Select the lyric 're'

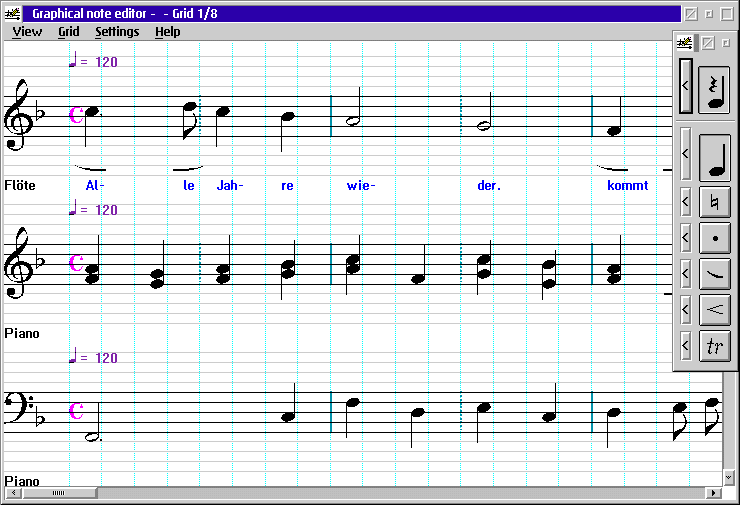point(287,185)
